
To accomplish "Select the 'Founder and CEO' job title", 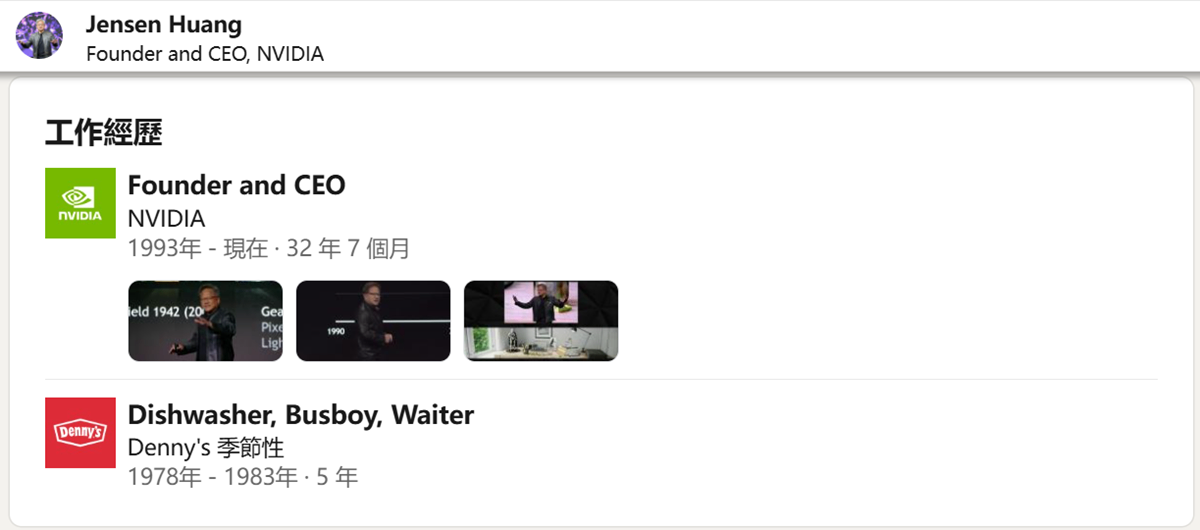I will coord(237,185).
